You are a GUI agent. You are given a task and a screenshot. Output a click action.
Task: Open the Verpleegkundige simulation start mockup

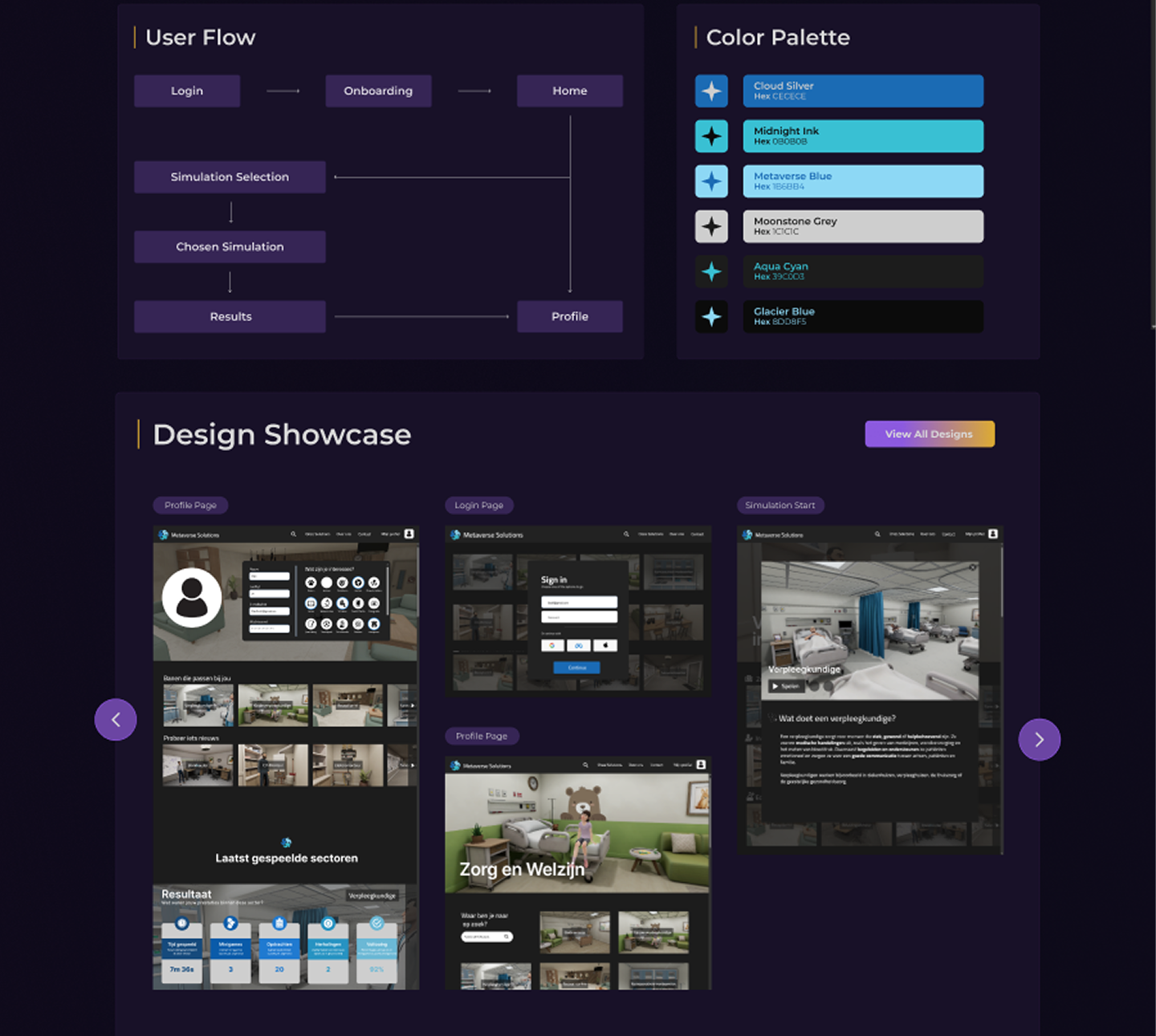click(x=870, y=690)
